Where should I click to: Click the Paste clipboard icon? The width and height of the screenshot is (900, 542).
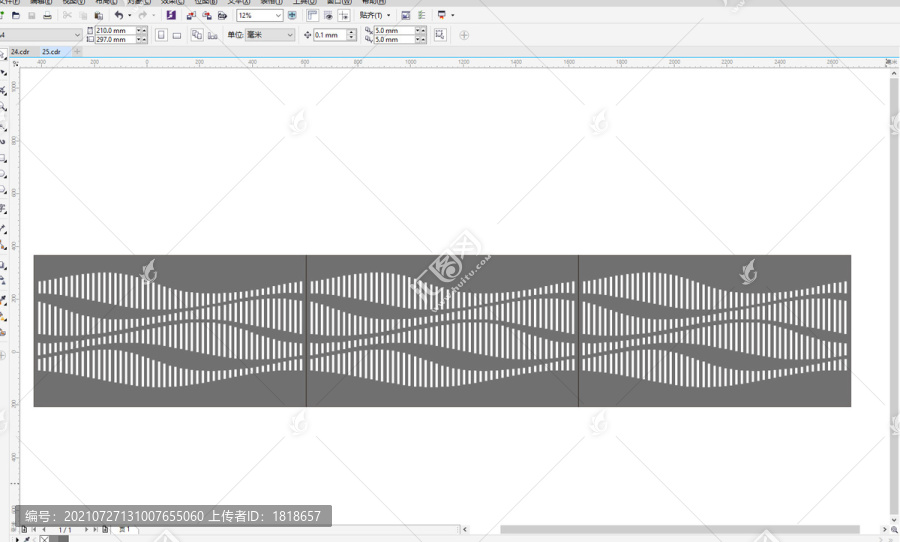point(99,16)
